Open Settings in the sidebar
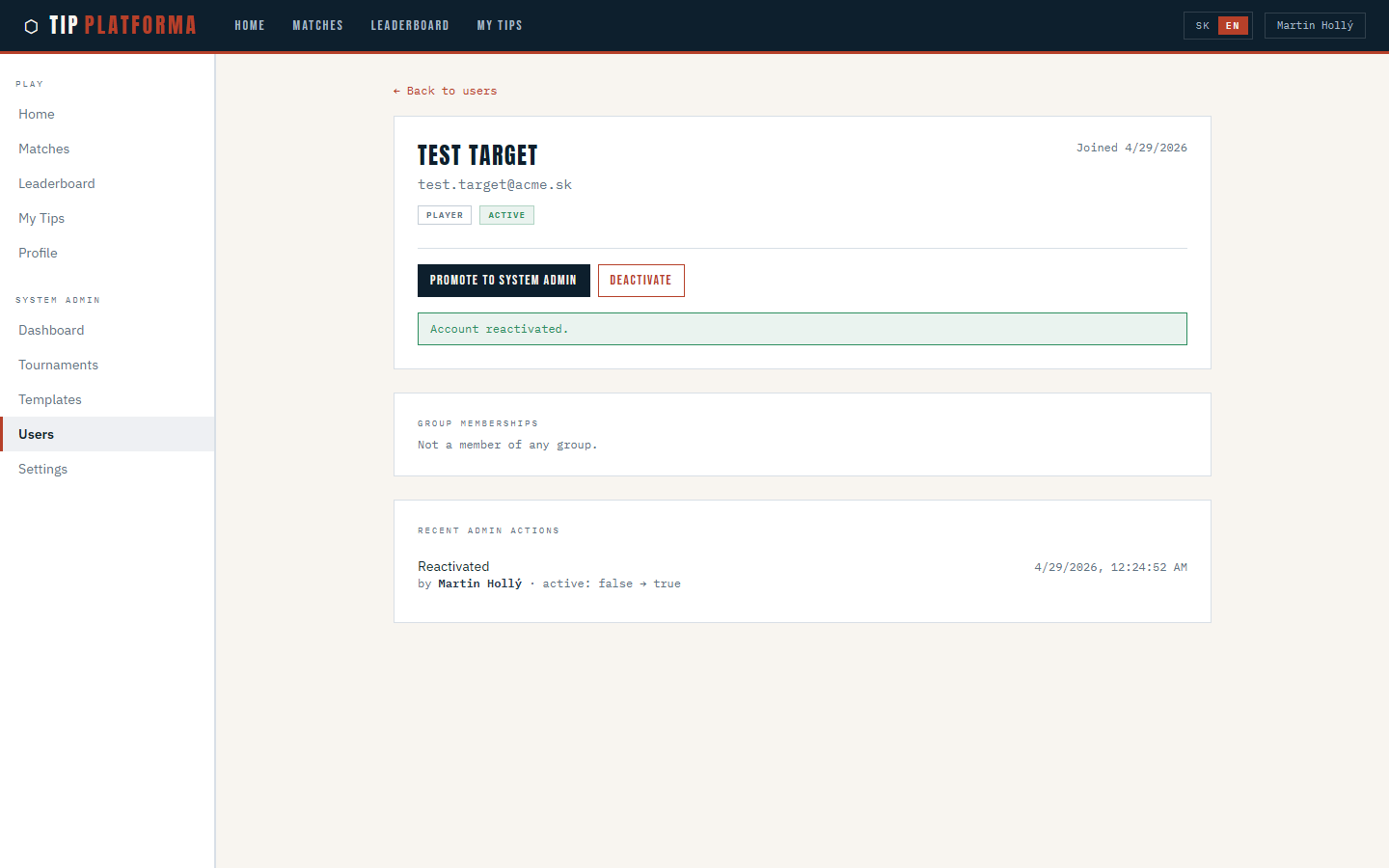1389x868 pixels. click(43, 469)
